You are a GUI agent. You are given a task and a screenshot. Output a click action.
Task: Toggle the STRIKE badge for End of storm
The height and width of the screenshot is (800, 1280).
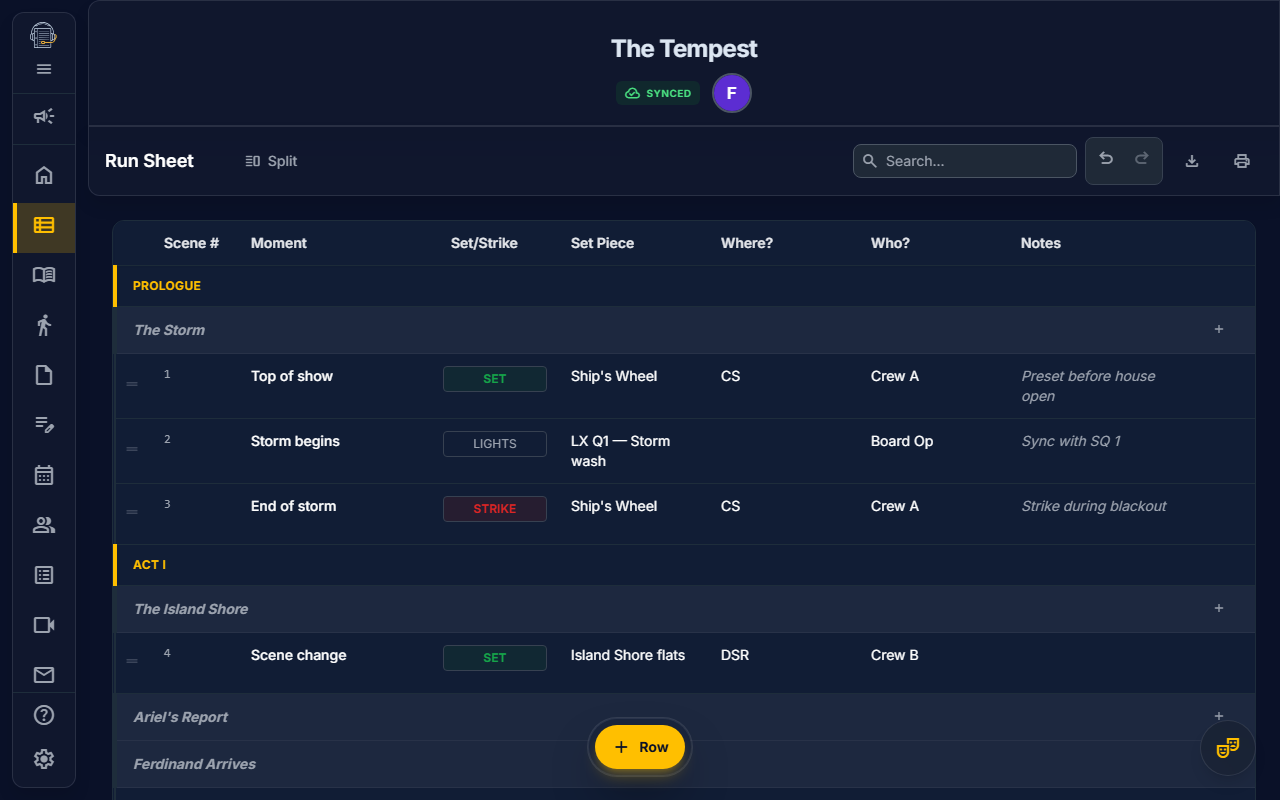[495, 509]
